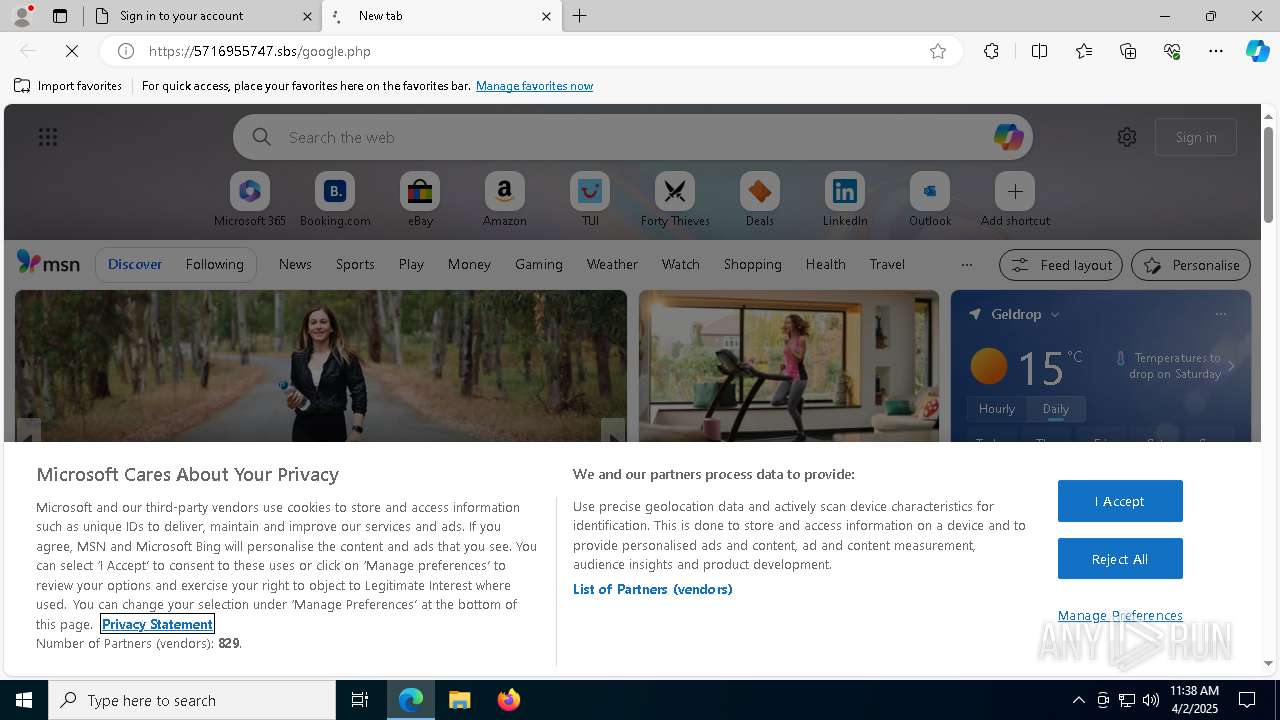Viewport: 1280px width, 720px height.
Task: Open Manage Preferences link
Action: click(1120, 615)
